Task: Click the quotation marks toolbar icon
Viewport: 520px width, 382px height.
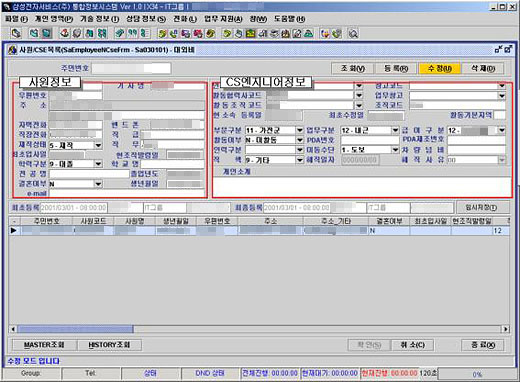Action: click(133, 33)
